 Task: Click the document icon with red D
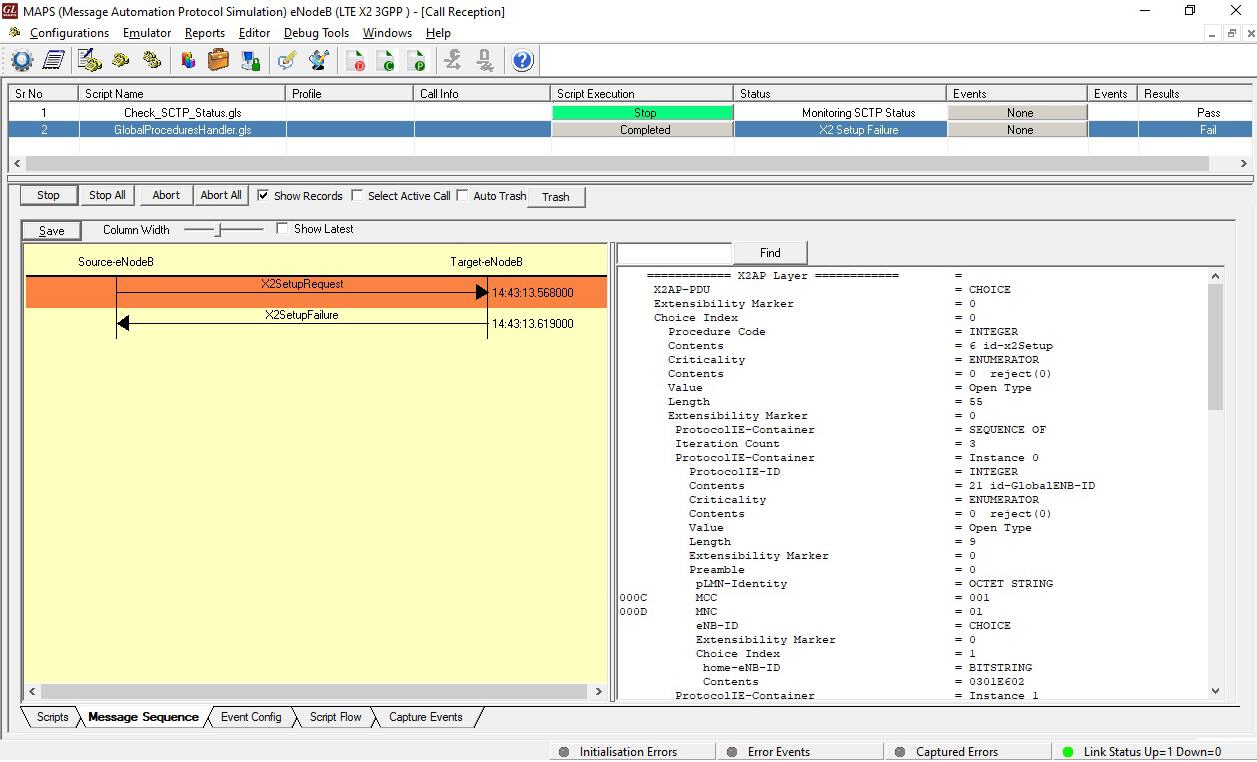click(357, 61)
